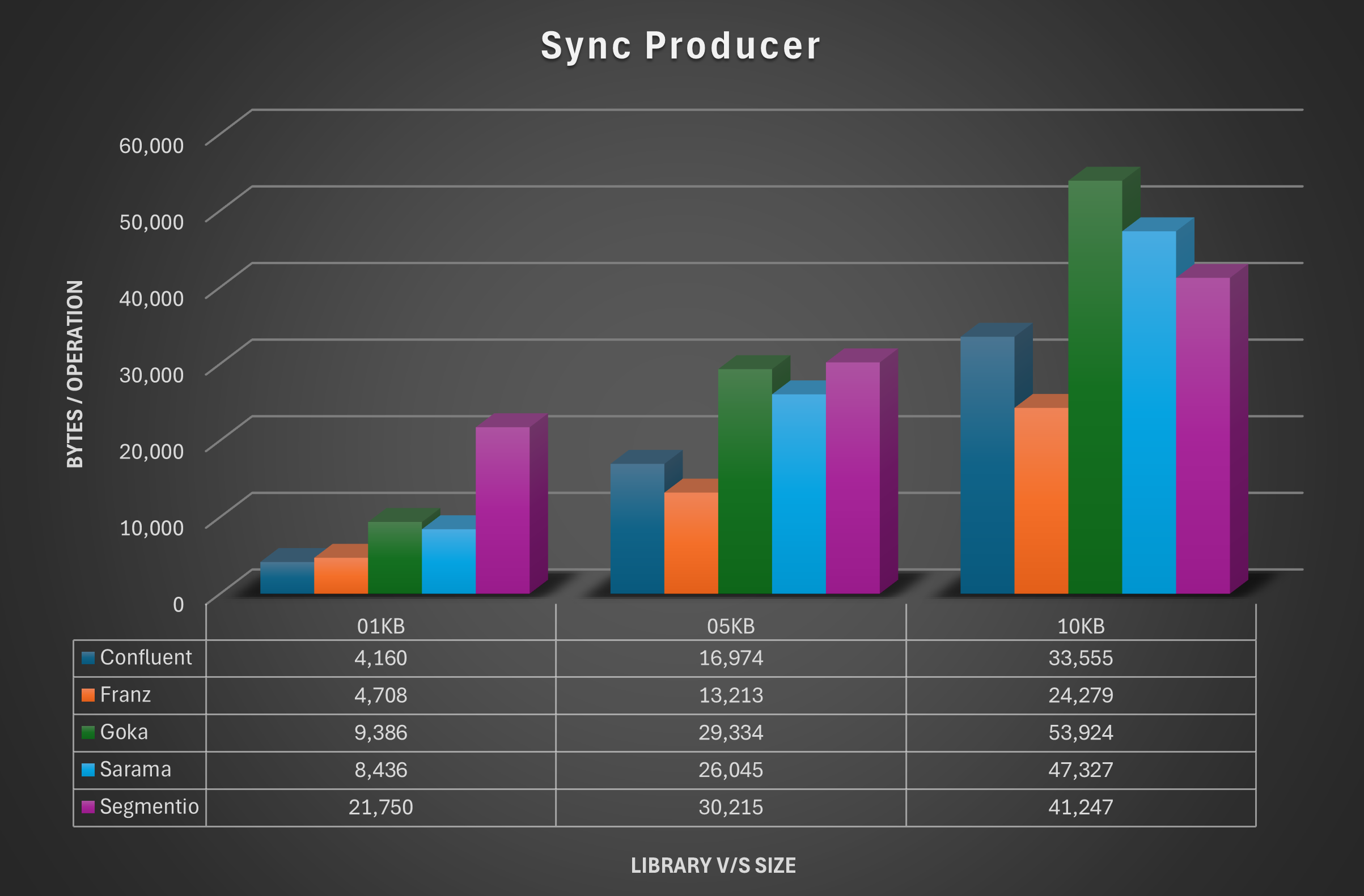The width and height of the screenshot is (1364, 896).
Task: Click the '40,000' axis label
Action: click(151, 298)
